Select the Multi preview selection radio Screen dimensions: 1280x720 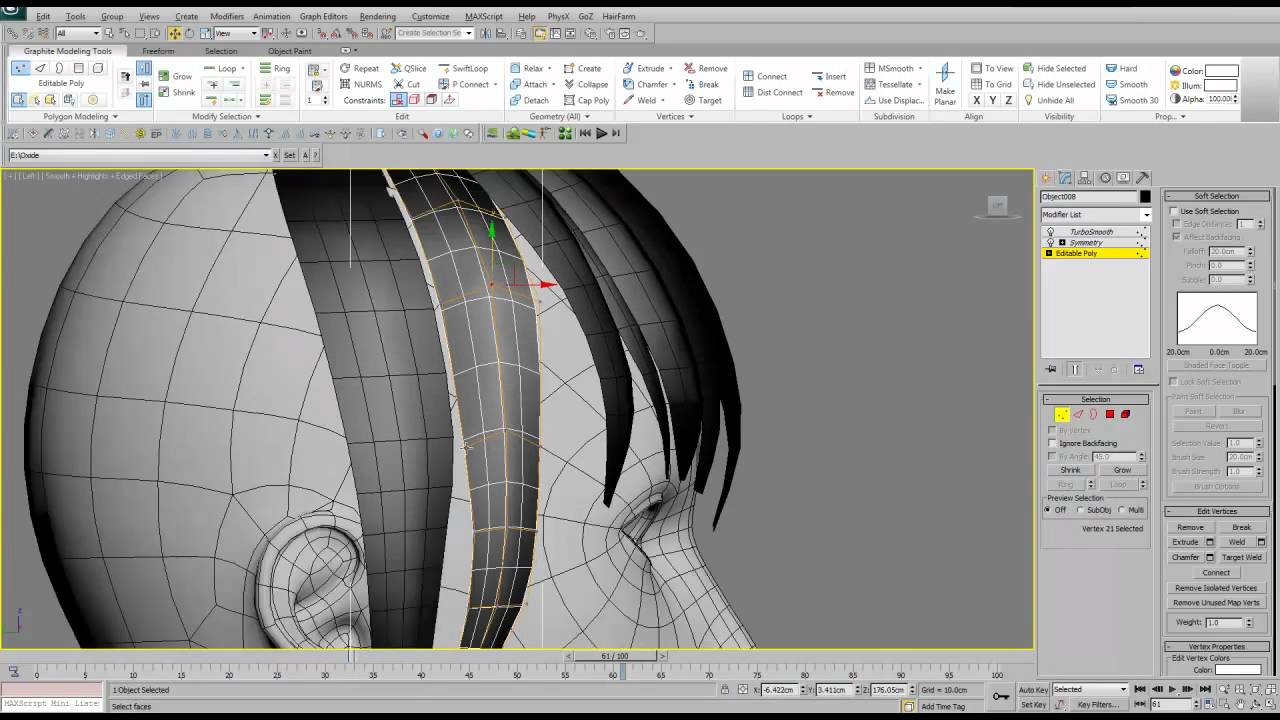pyautogui.click(x=1121, y=510)
